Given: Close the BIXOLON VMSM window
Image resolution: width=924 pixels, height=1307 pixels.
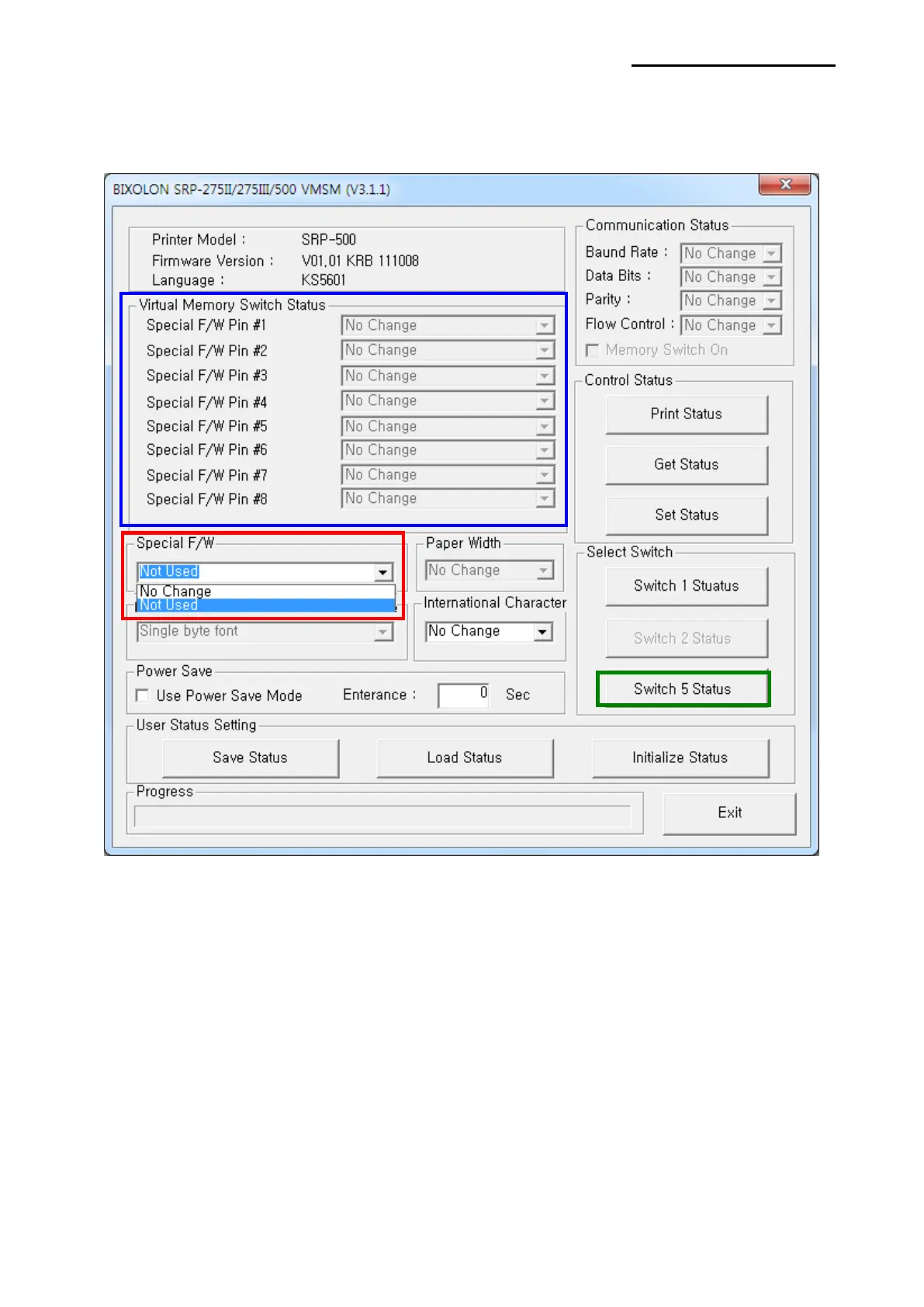Looking at the screenshot, I should 784,185.
